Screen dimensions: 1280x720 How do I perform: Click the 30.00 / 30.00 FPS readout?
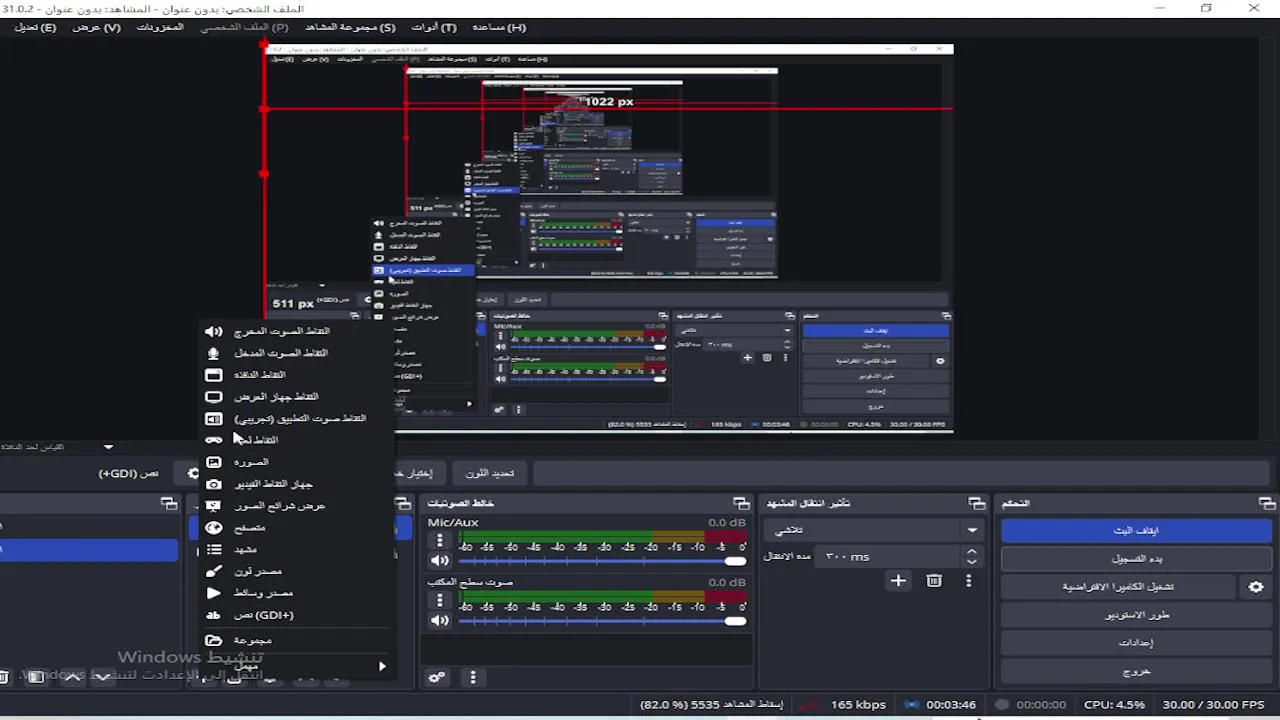[1215, 705]
